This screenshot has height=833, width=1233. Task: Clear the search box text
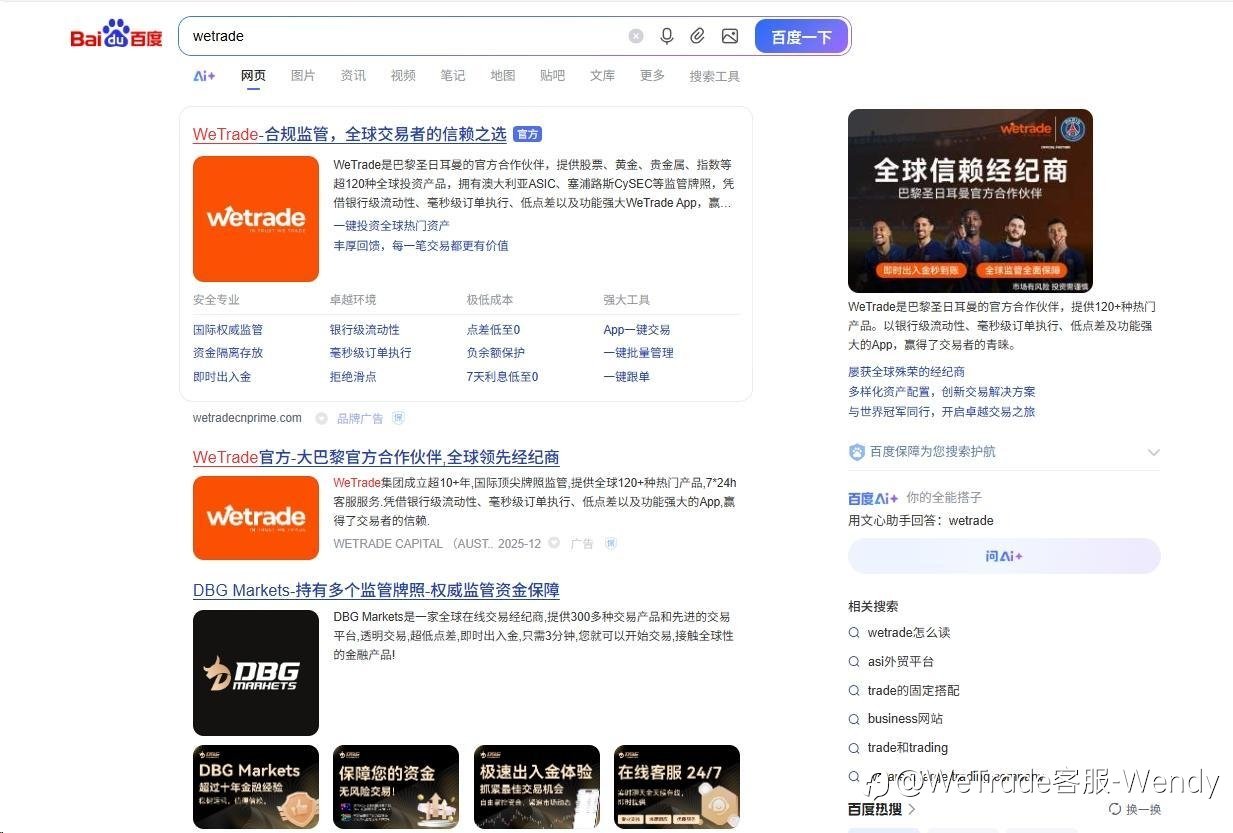[x=636, y=36]
